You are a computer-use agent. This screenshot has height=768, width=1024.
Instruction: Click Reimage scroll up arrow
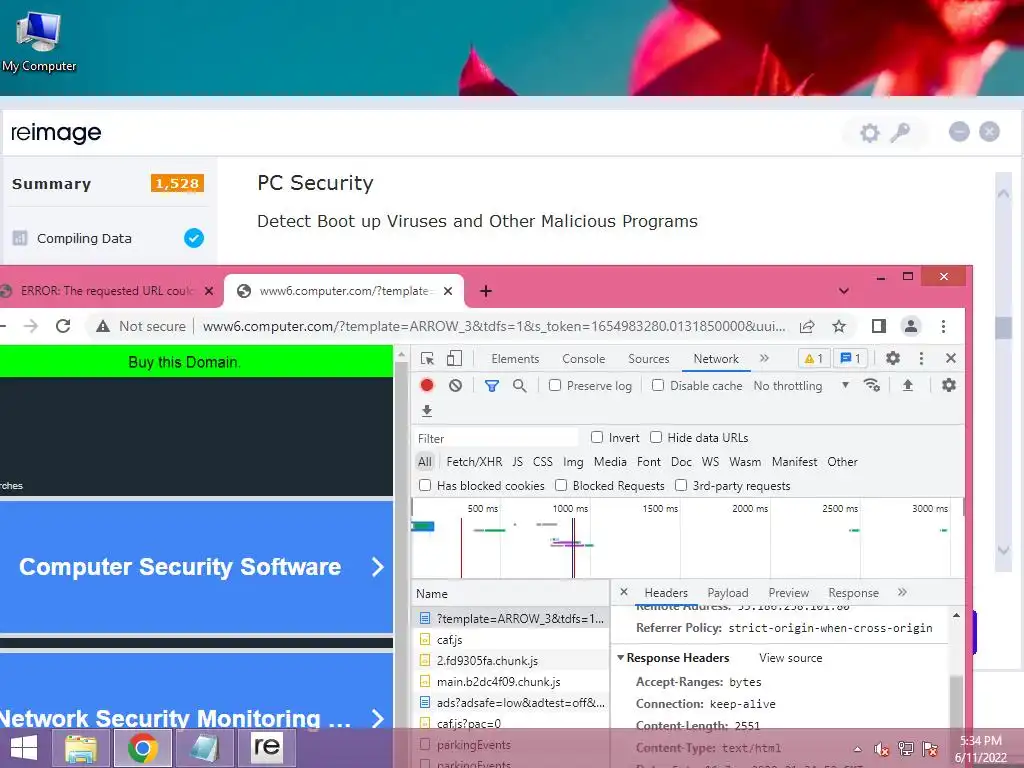tap(1003, 193)
